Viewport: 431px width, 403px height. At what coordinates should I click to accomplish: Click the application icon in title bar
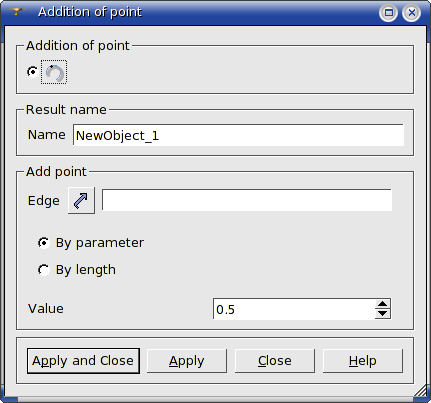point(16,12)
